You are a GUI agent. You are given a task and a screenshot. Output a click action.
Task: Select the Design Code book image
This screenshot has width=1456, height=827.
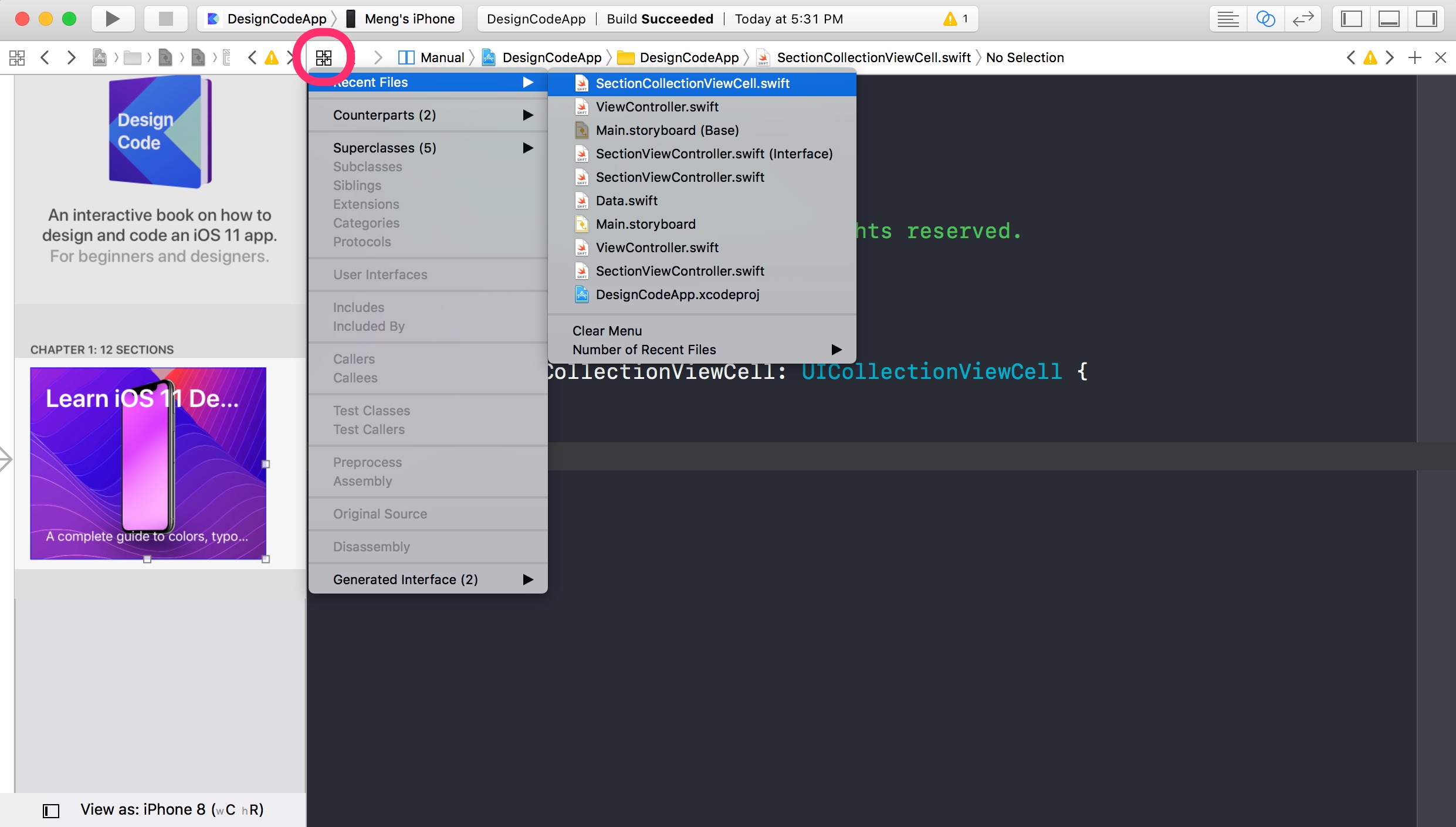pos(160,133)
